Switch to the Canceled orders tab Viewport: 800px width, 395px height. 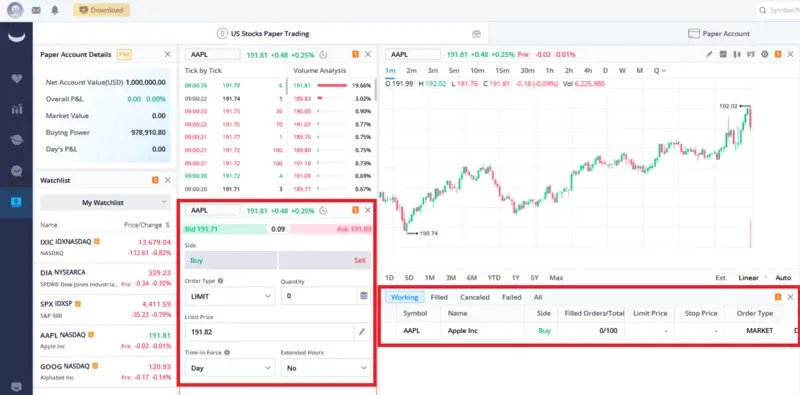pyautogui.click(x=474, y=297)
